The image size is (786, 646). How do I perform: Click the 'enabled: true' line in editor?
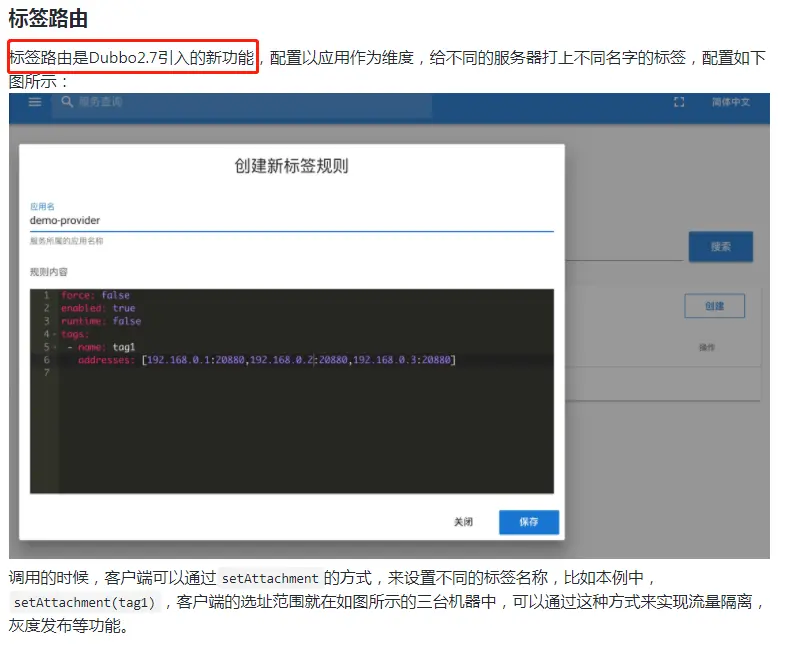pos(98,308)
